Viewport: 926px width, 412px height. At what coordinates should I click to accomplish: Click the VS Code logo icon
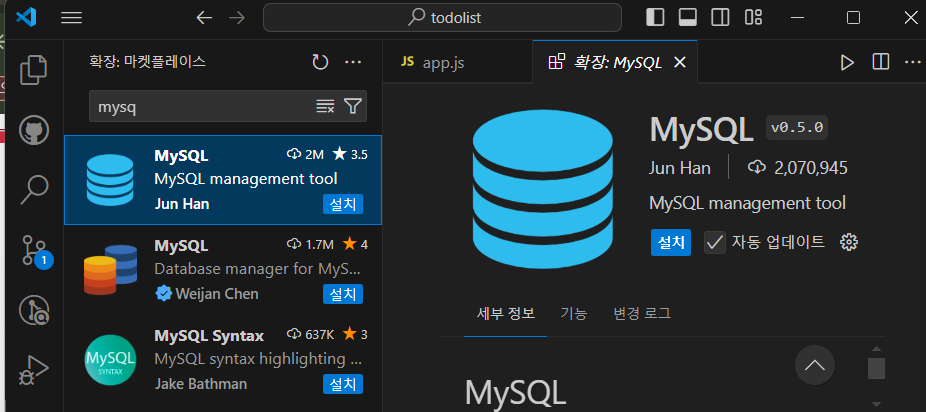(27, 18)
